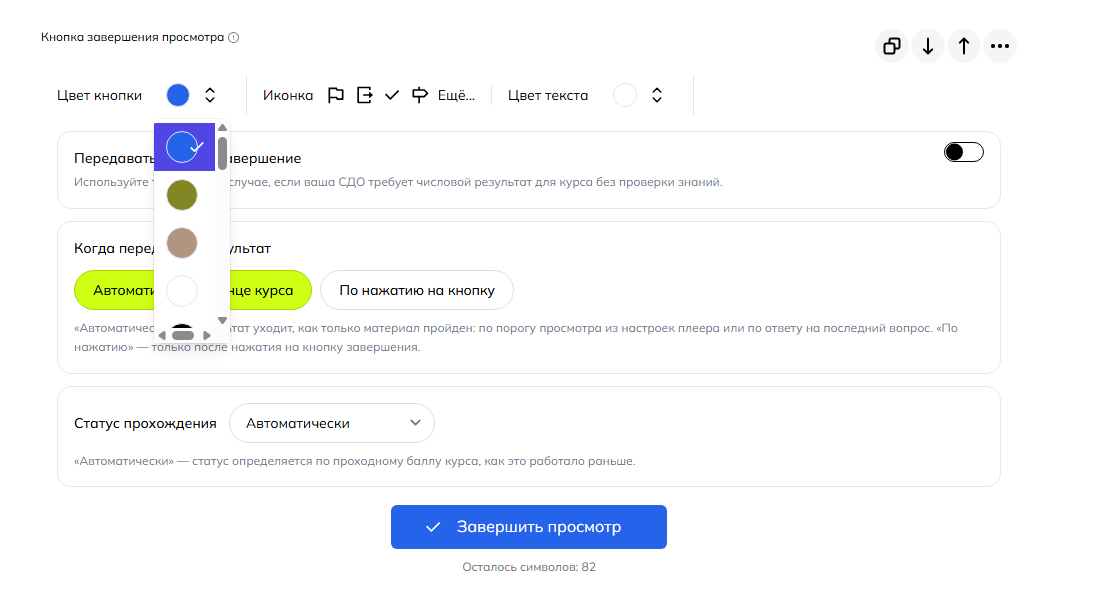Select the "По нажатию на кнопку" option
The width and height of the screenshot is (1098, 592).
417,290
